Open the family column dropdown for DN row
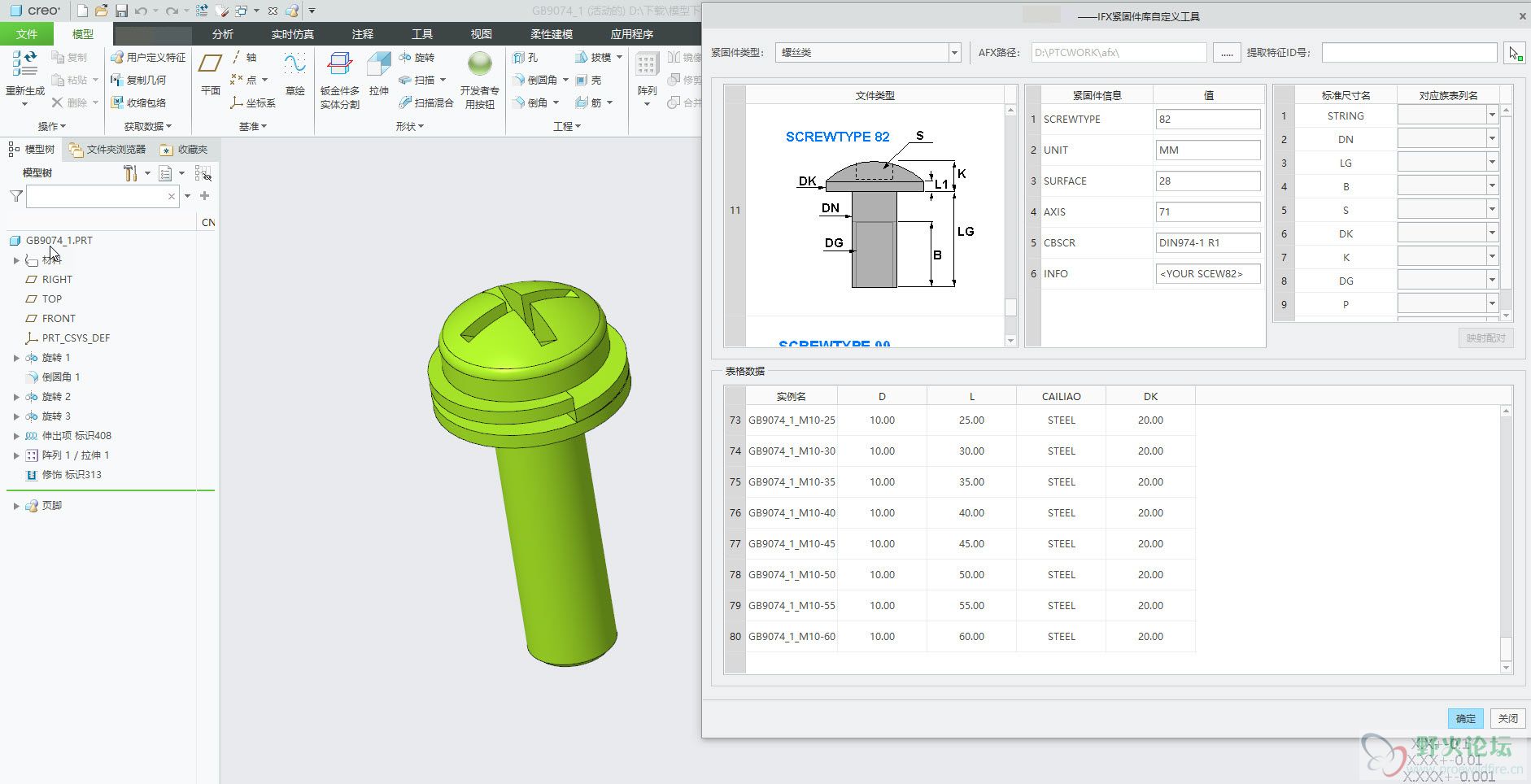 click(x=1492, y=139)
